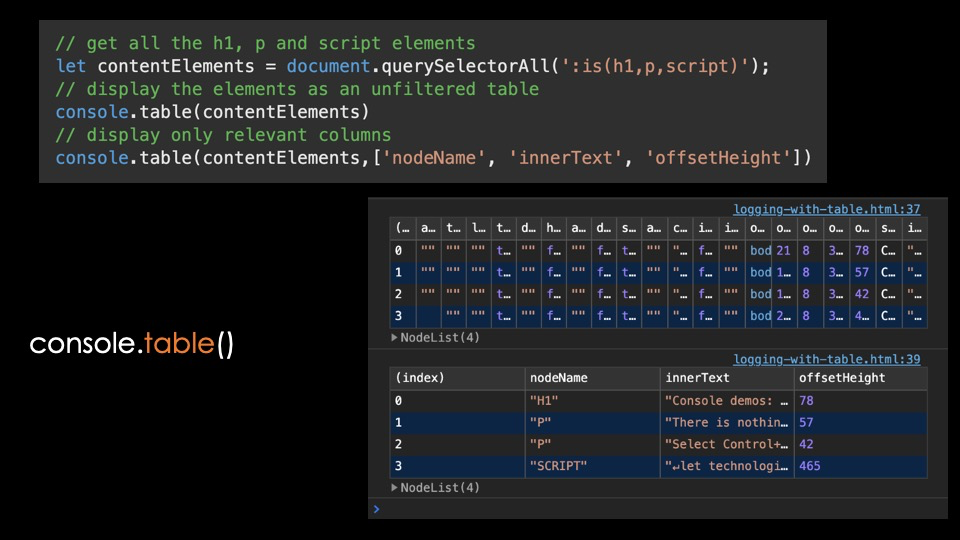Viewport: 960px width, 540px height.
Task: Click the "↵let technologi…" innerText cell
Action: 726,466
